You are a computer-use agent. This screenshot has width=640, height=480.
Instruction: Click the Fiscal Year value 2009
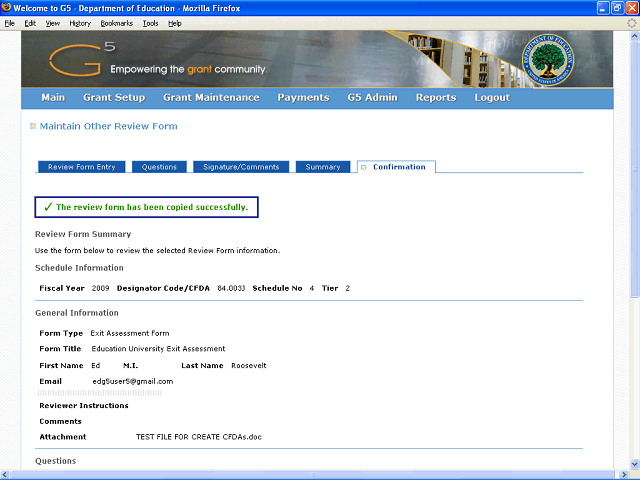point(100,288)
